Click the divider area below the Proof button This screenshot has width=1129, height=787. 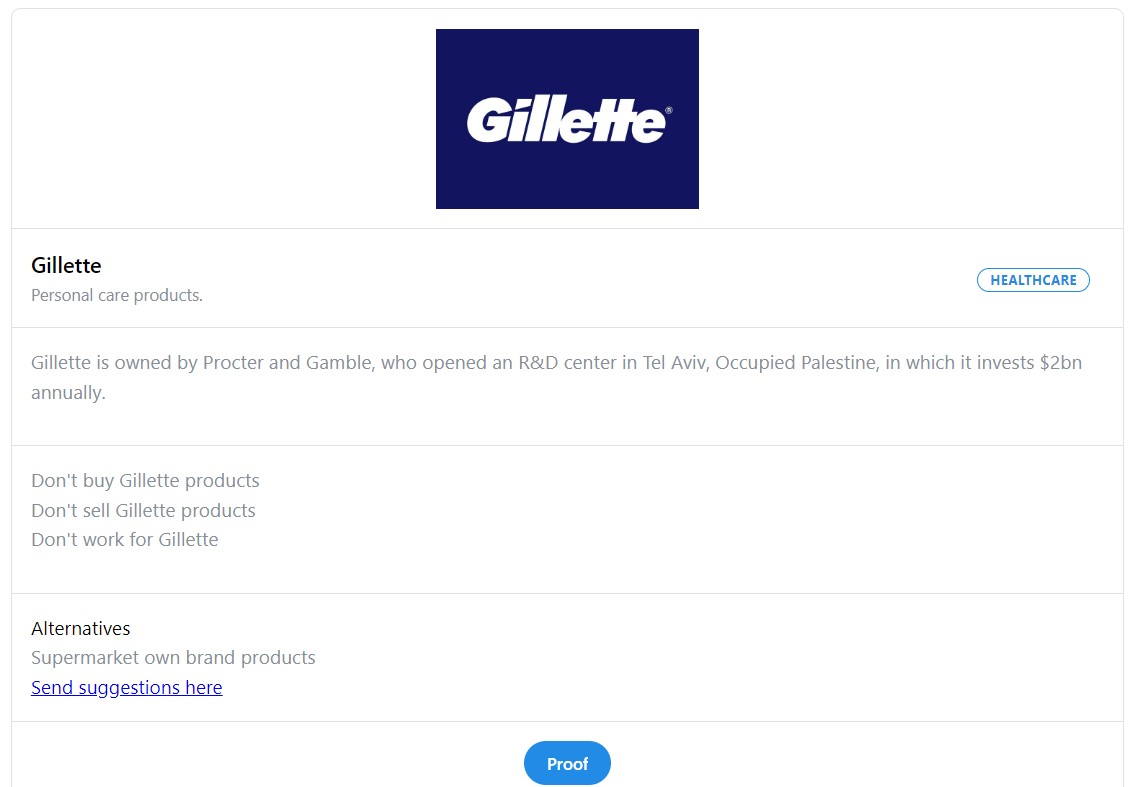click(x=567, y=786)
